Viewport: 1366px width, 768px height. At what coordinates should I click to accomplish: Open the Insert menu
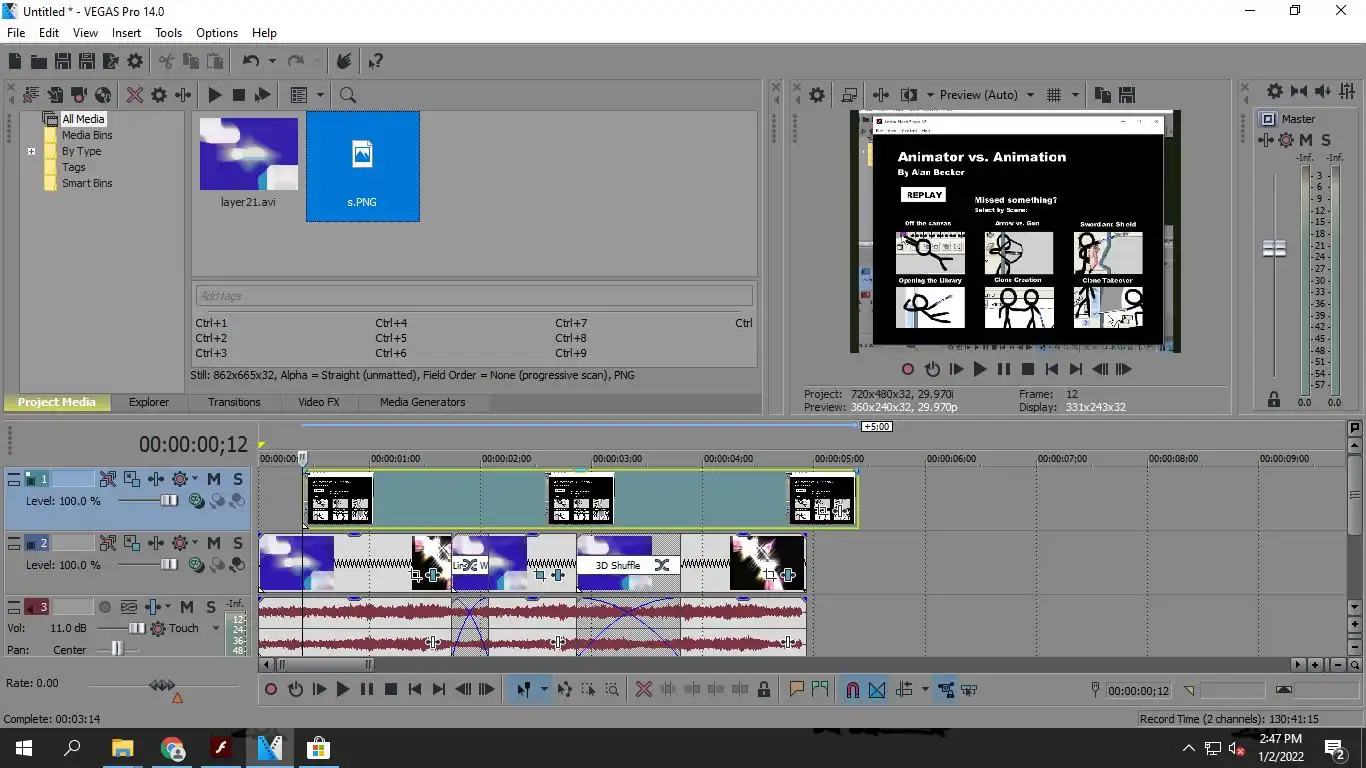point(126,32)
